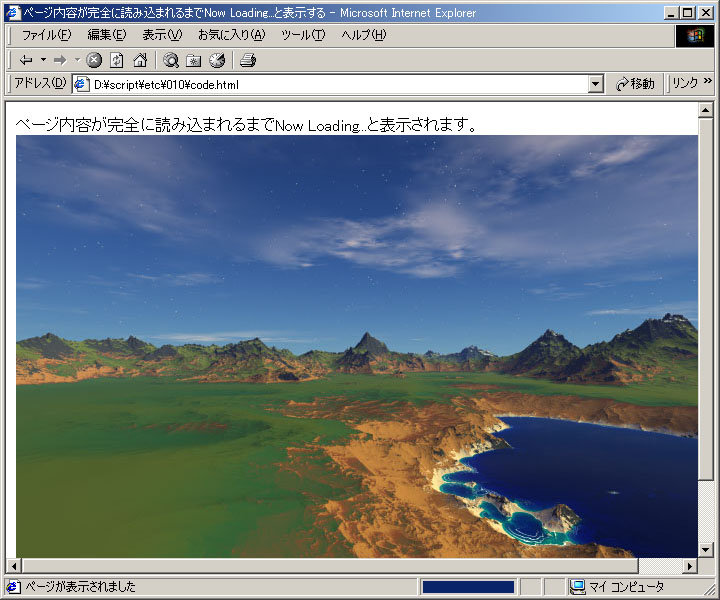Expand the リンク links toolbar chevron
Screen dimensions: 720x600
click(708, 81)
